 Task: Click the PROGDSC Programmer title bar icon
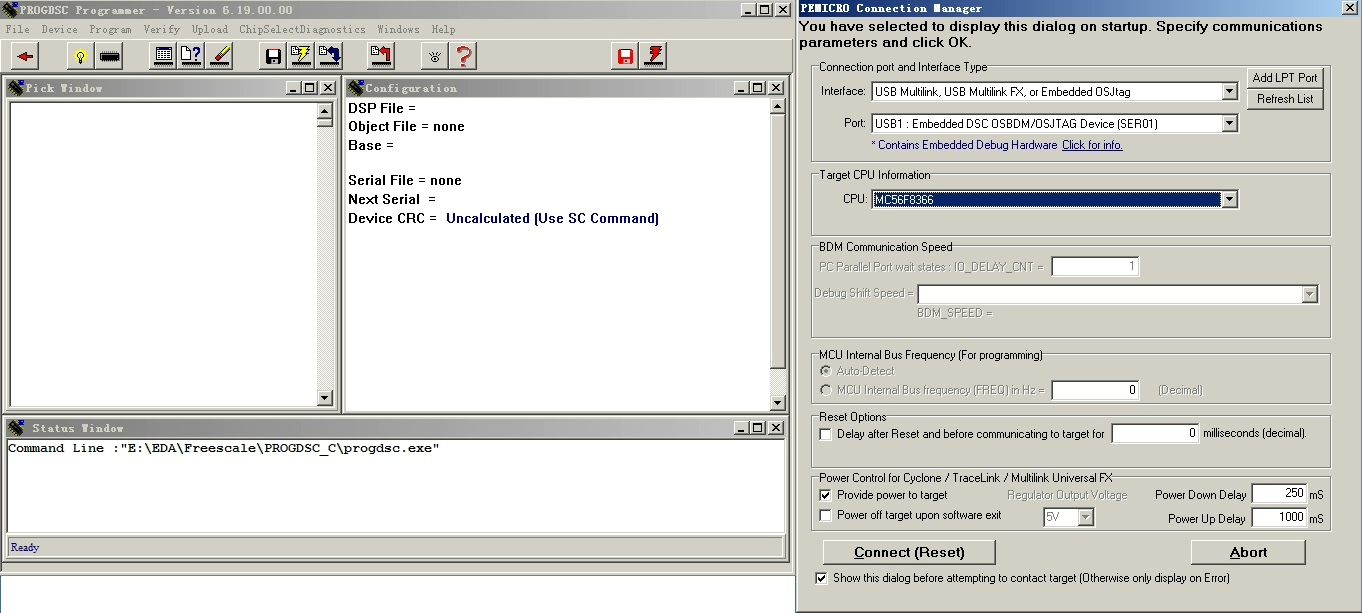[10, 9]
